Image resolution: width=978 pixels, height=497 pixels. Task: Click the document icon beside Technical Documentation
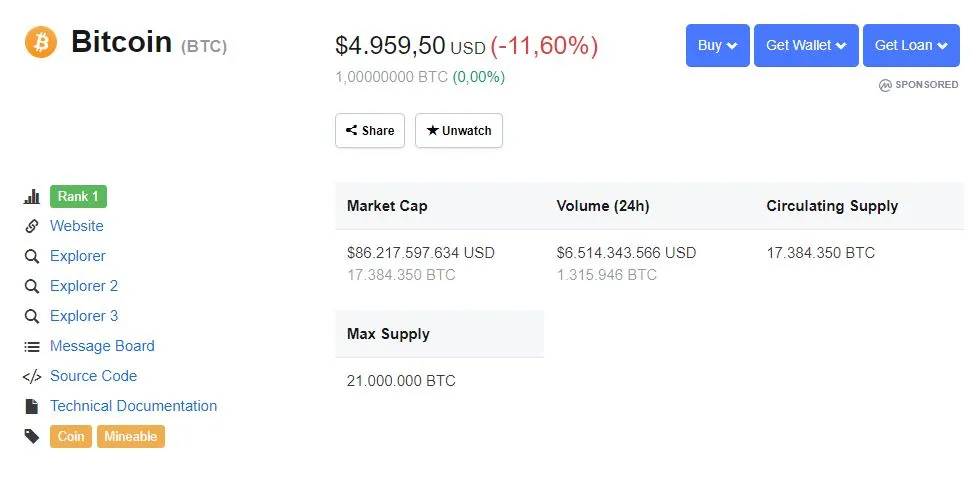pos(31,407)
